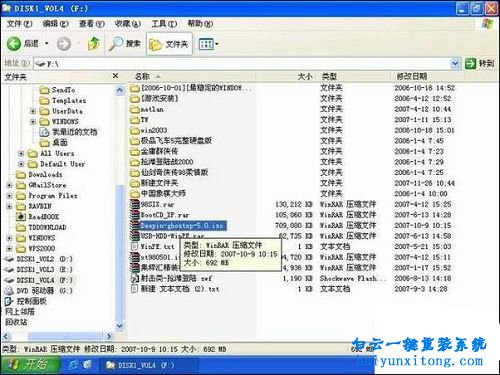This screenshot has height=375, width=500.
Task: Select the SendTo folder in tree
Action: click(x=57, y=90)
